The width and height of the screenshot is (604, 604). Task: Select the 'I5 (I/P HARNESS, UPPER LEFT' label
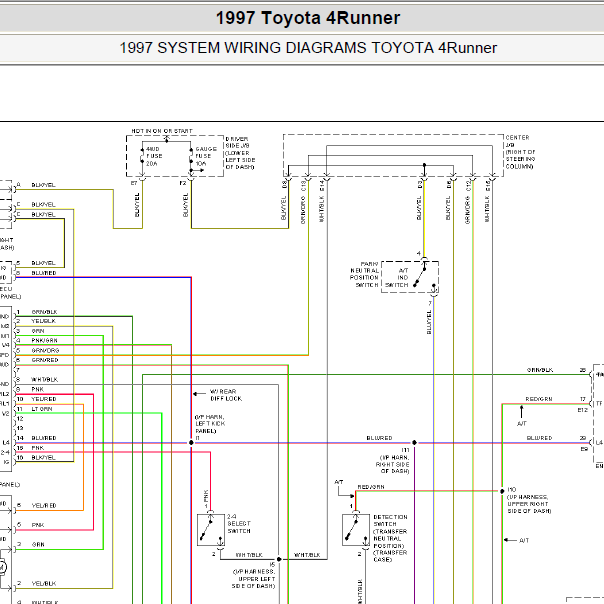253,575
